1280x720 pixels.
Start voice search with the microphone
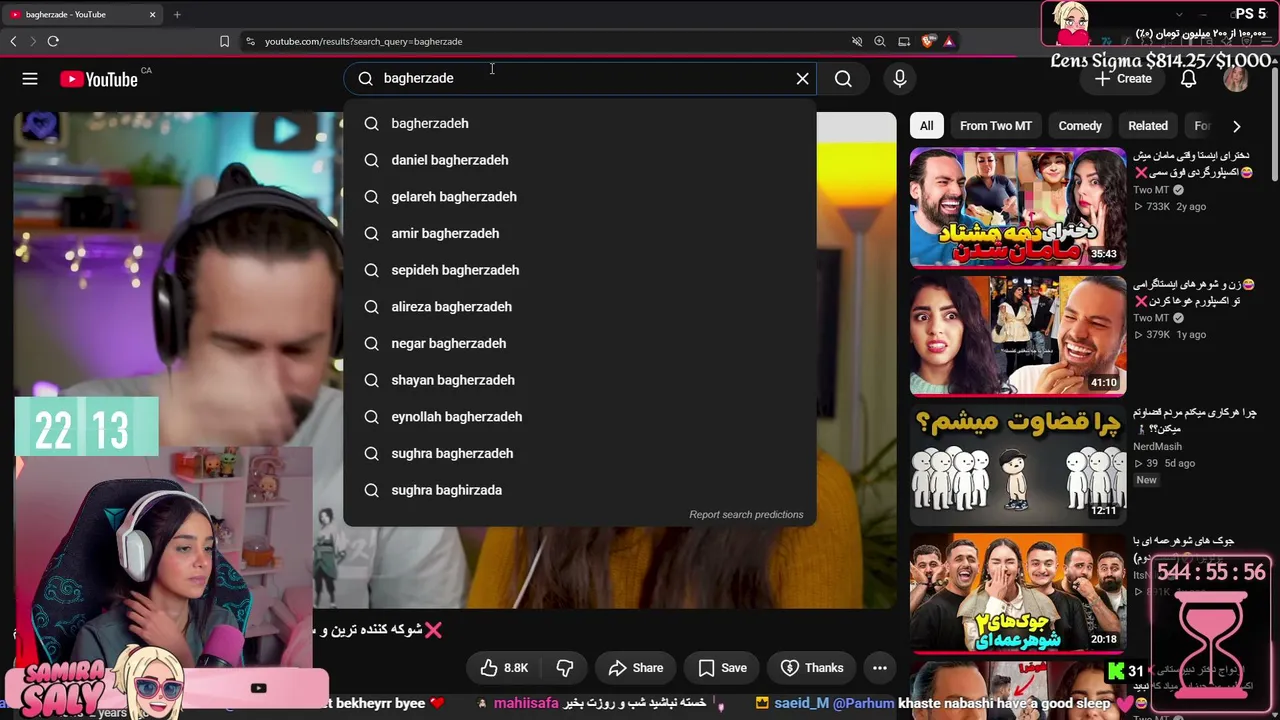click(x=900, y=78)
